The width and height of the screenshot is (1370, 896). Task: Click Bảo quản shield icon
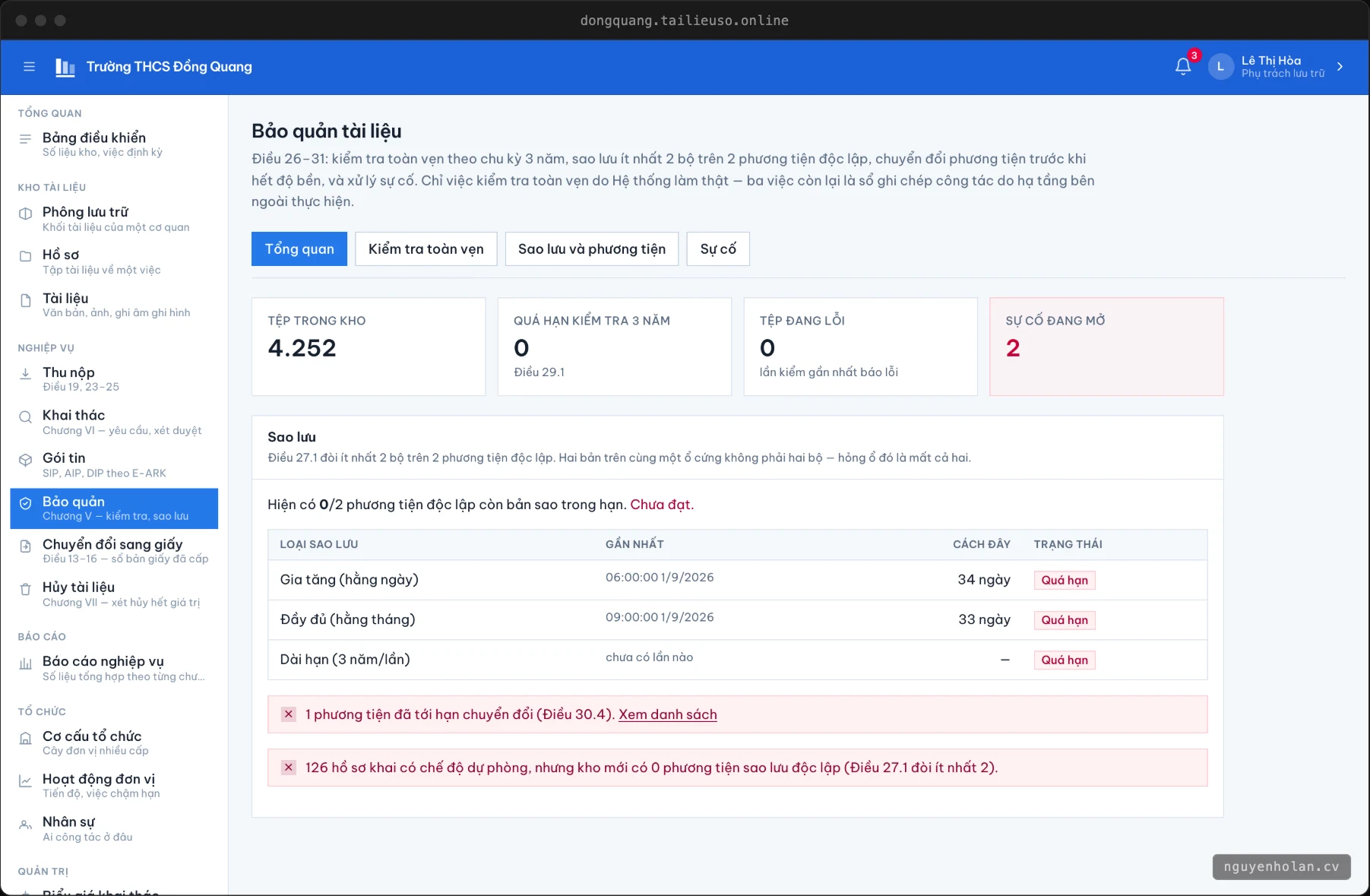click(x=25, y=503)
